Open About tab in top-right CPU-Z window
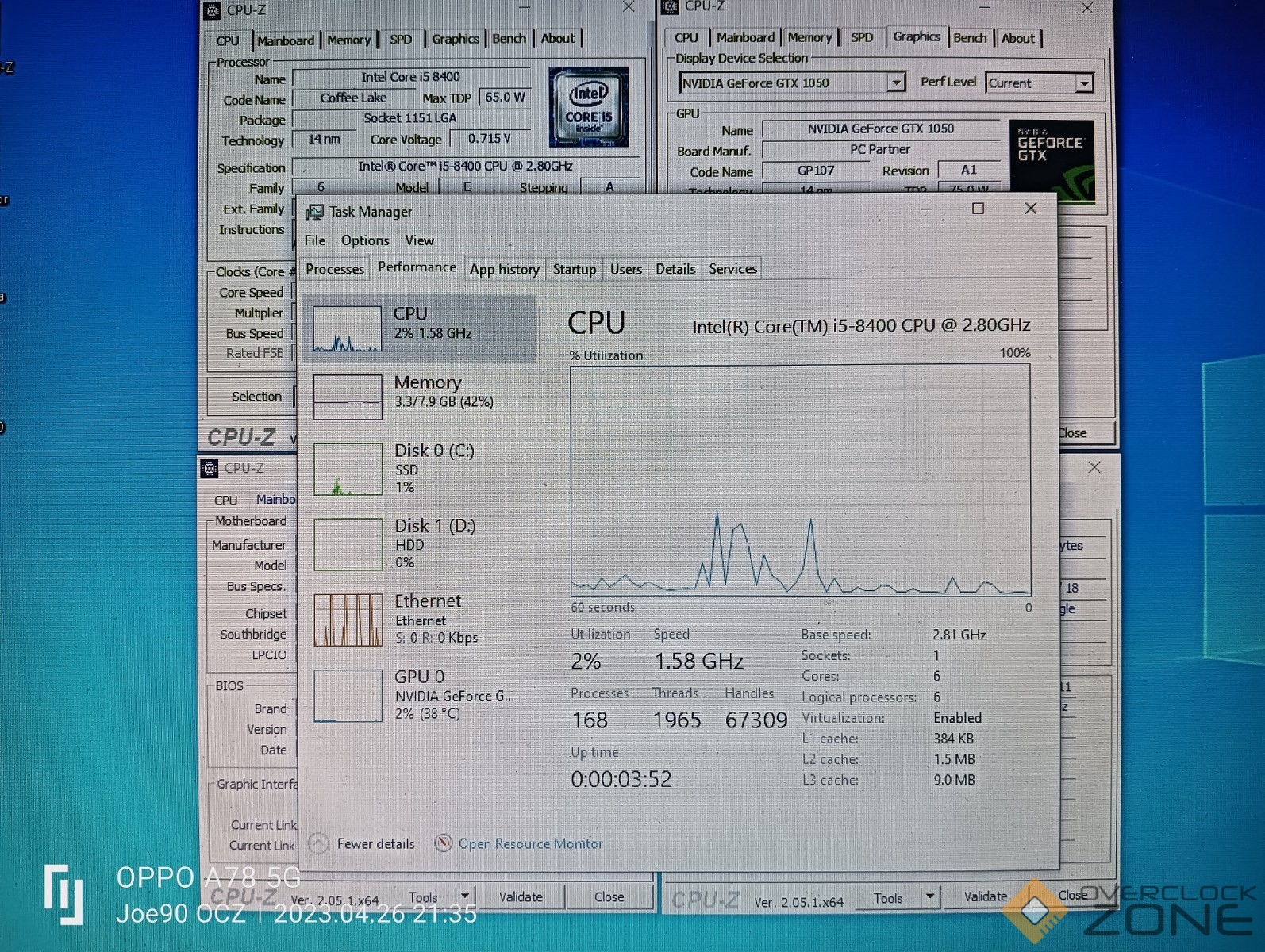Image resolution: width=1265 pixels, height=952 pixels. click(x=1018, y=38)
